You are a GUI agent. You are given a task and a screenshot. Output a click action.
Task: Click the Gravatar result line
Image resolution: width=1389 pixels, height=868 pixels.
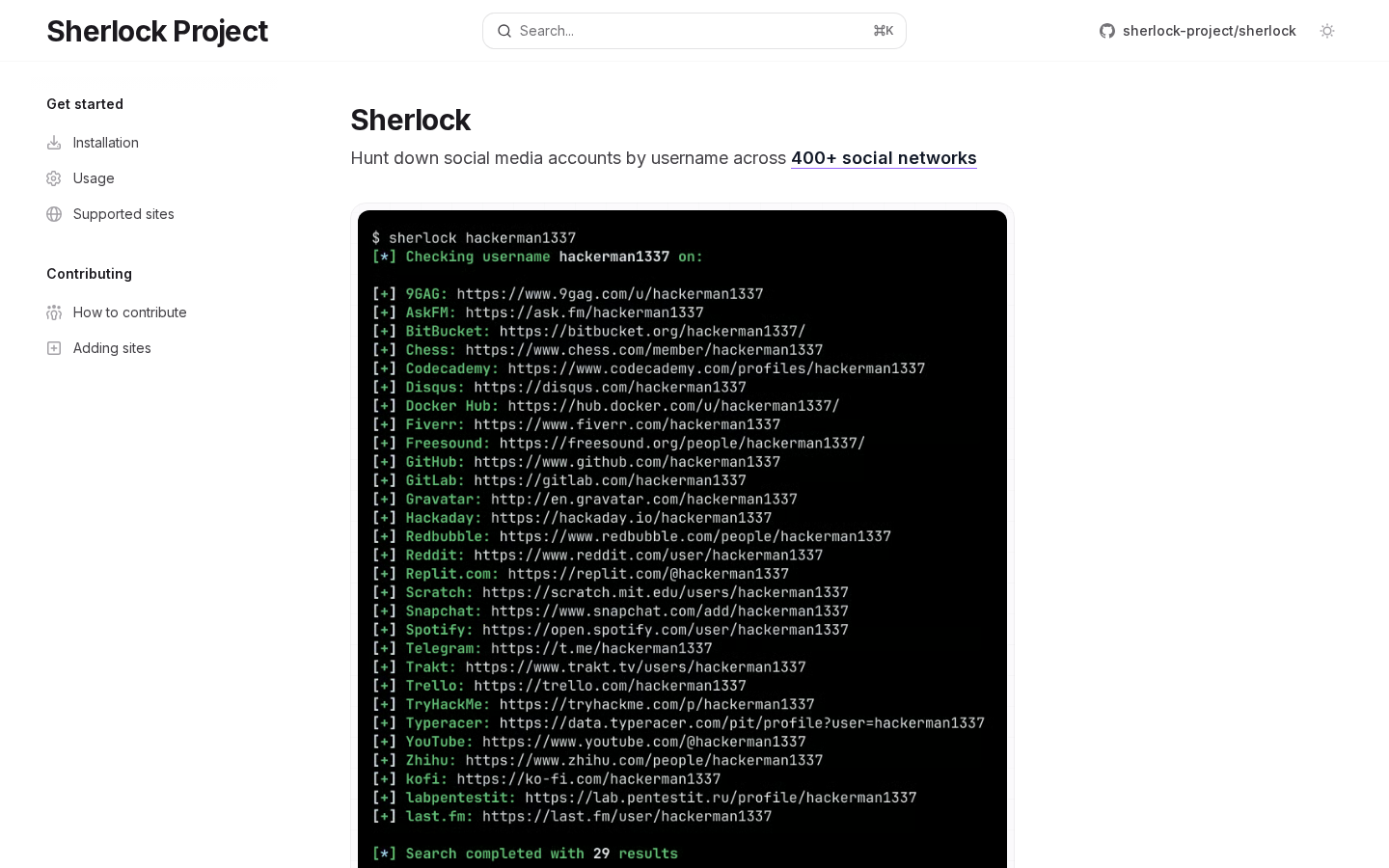[585, 500]
